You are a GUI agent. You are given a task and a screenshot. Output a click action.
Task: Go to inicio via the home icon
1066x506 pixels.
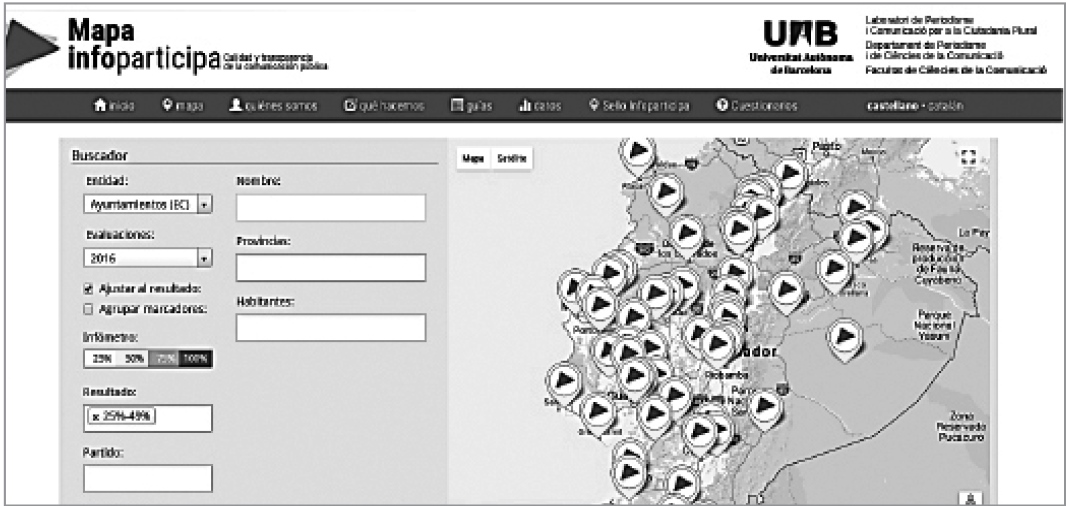click(x=100, y=105)
